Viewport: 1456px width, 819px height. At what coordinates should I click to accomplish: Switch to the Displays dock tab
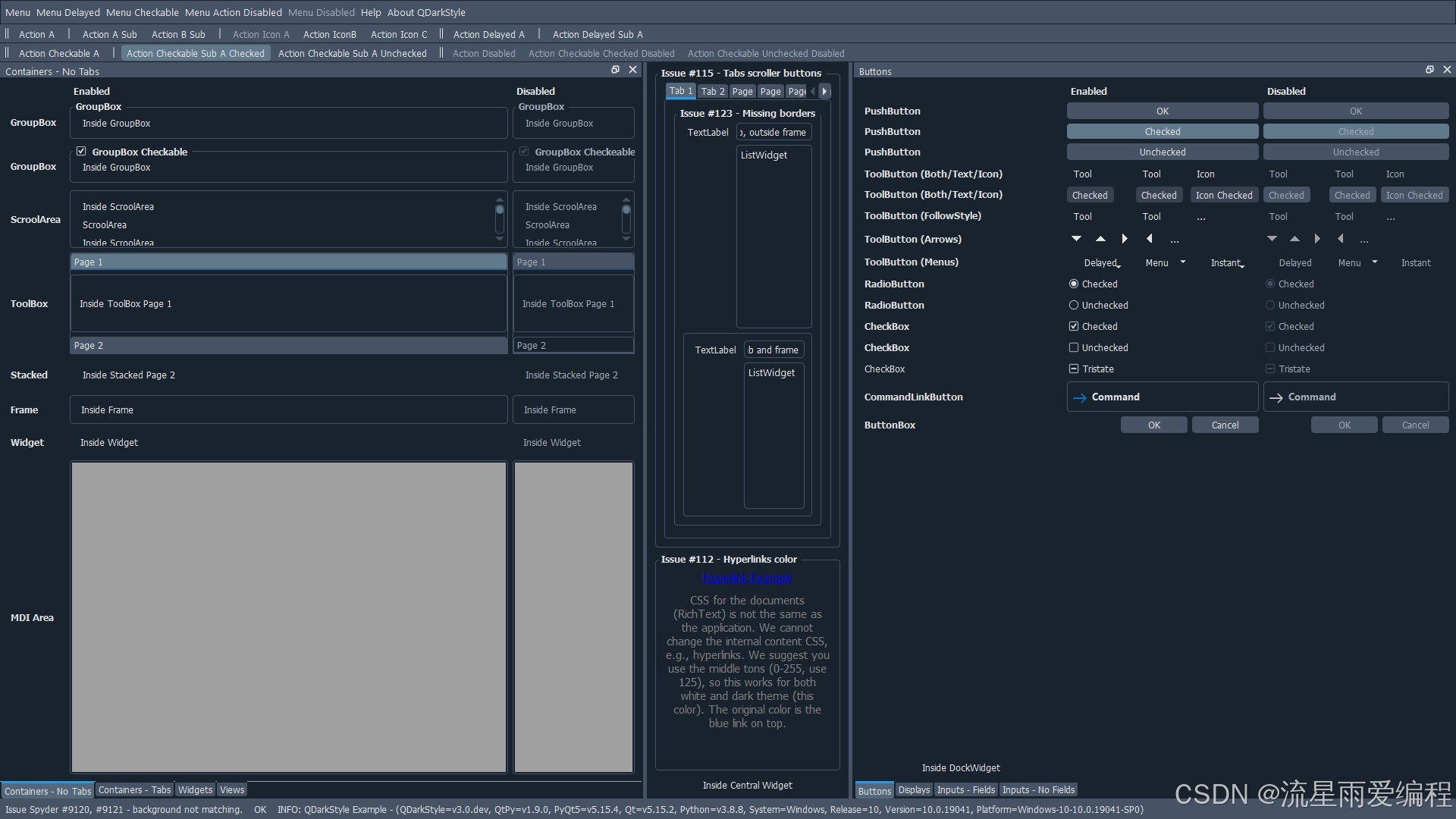(914, 790)
